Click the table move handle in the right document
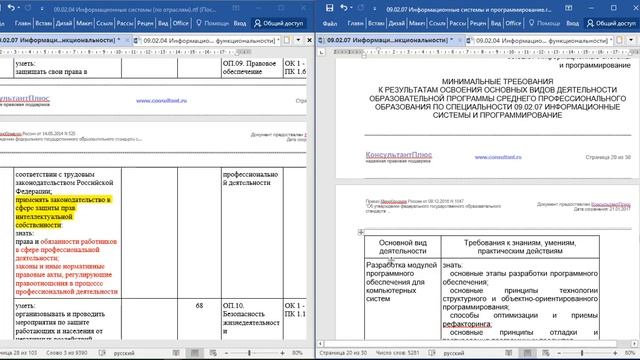 pos(361,232)
